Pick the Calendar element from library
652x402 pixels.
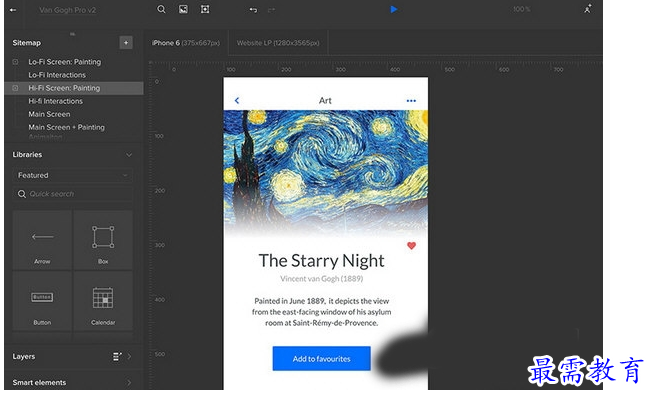click(x=103, y=301)
